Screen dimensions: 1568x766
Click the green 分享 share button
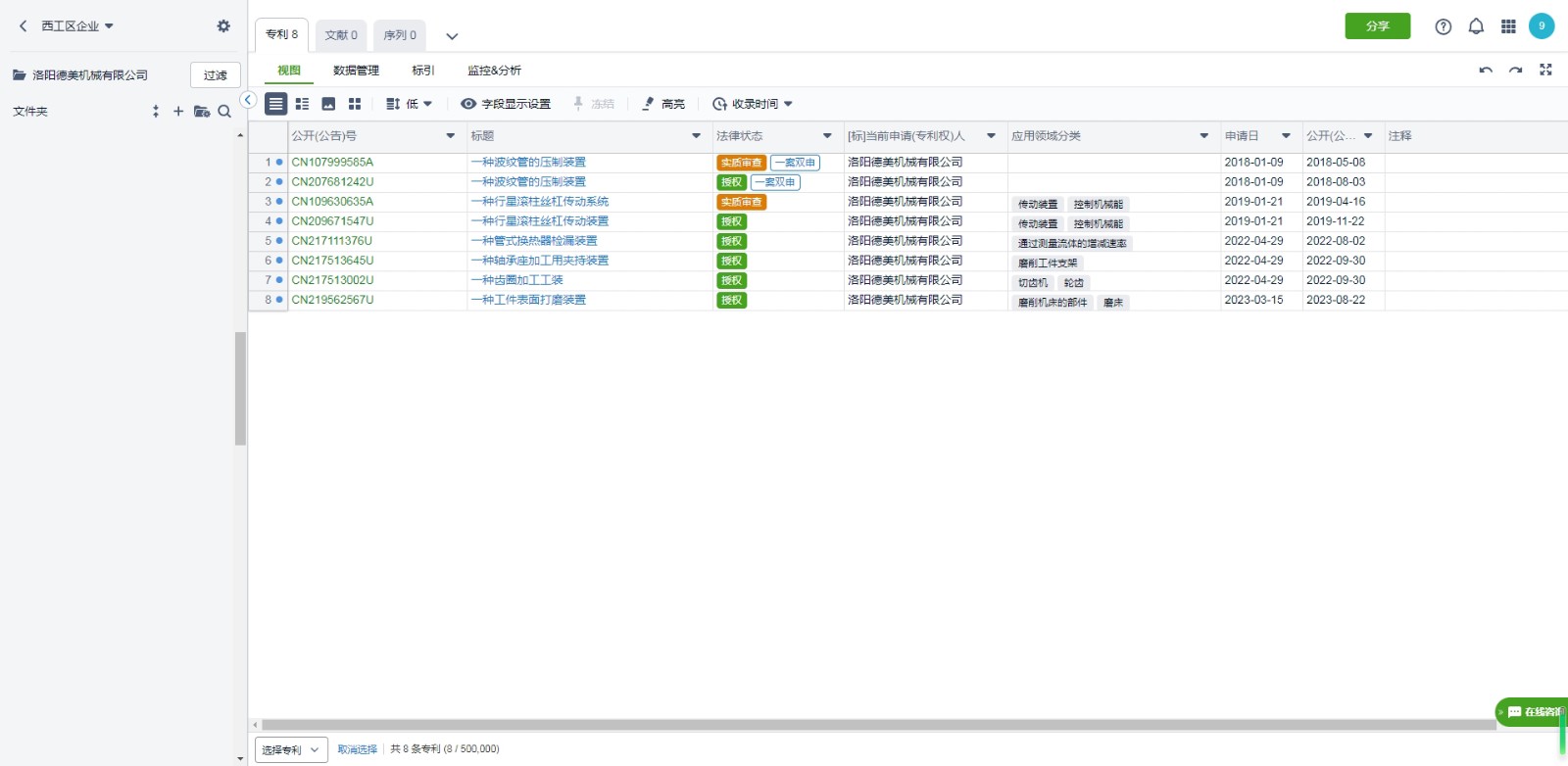point(1378,26)
